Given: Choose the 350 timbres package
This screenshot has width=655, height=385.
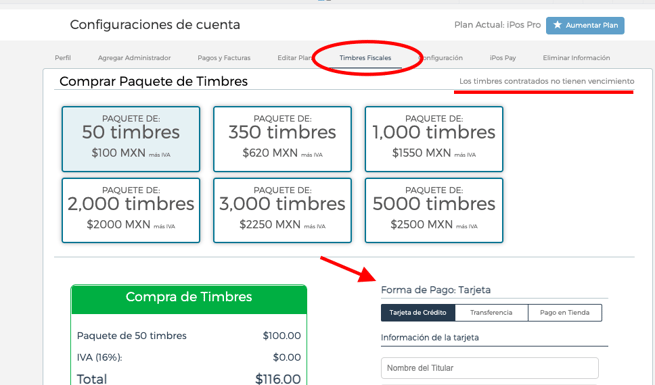Looking at the screenshot, I should pos(282,139).
